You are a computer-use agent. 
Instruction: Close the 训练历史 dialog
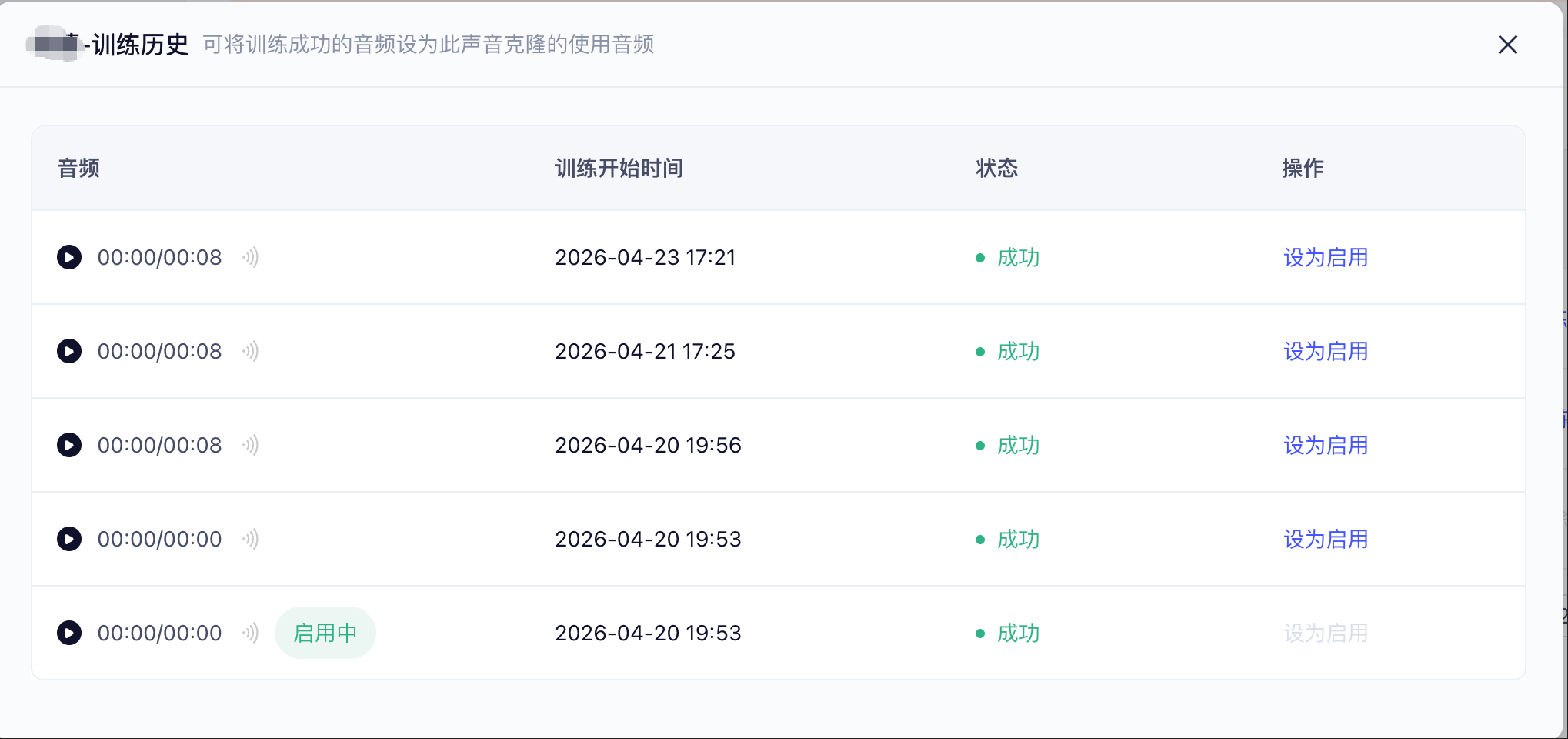[1507, 45]
